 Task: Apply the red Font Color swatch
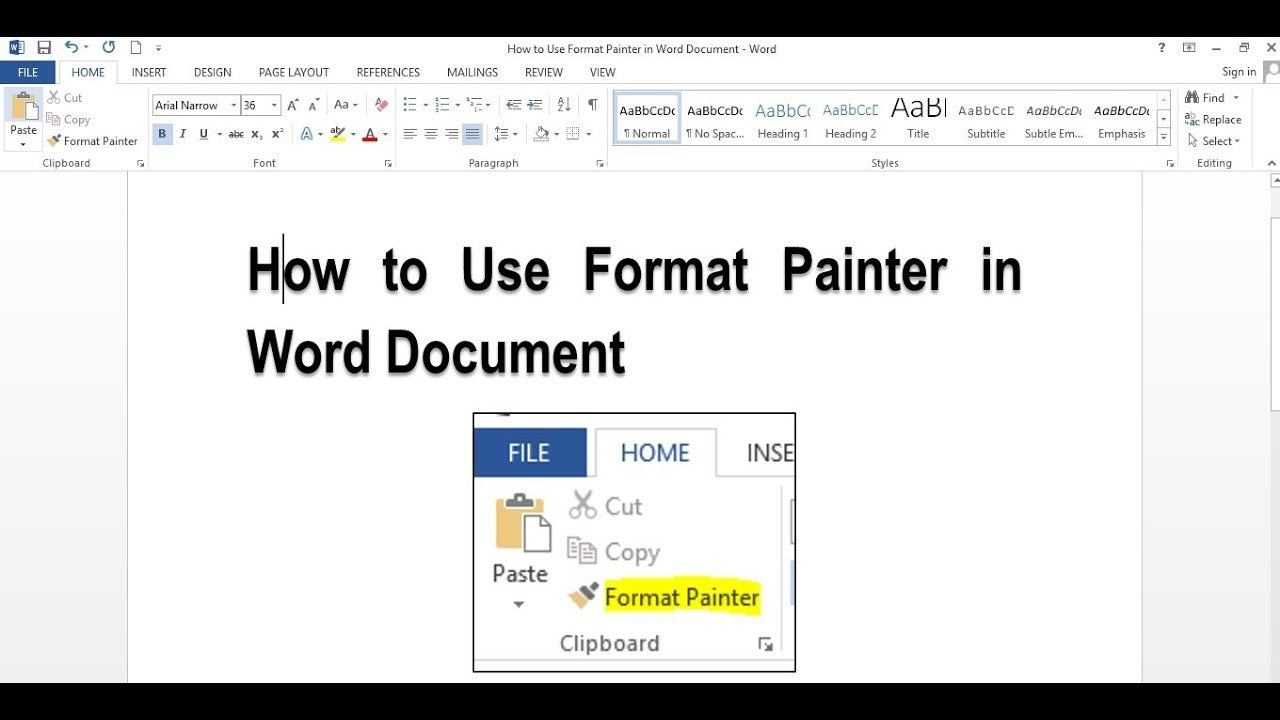[x=370, y=134]
